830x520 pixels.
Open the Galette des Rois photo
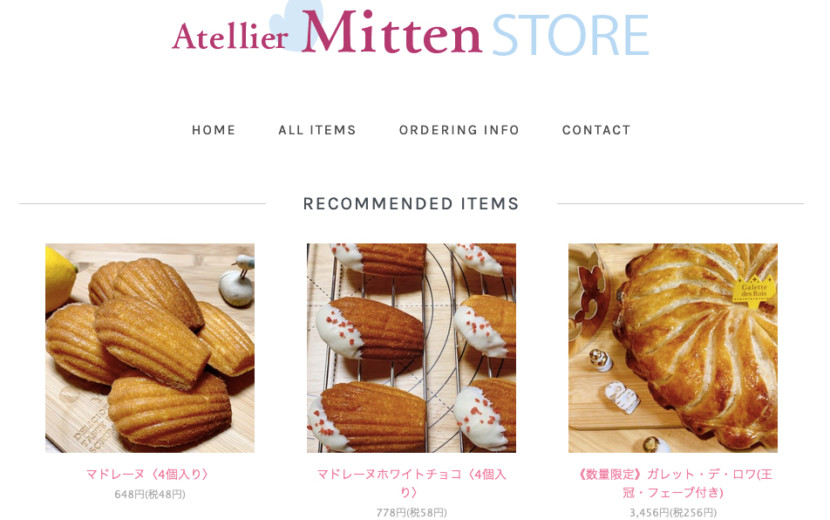point(673,348)
